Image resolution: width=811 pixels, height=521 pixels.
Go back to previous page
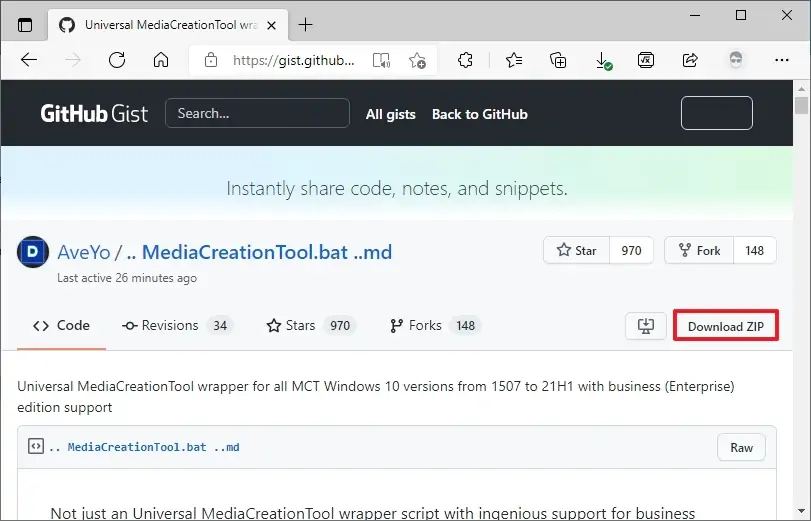(x=29, y=60)
